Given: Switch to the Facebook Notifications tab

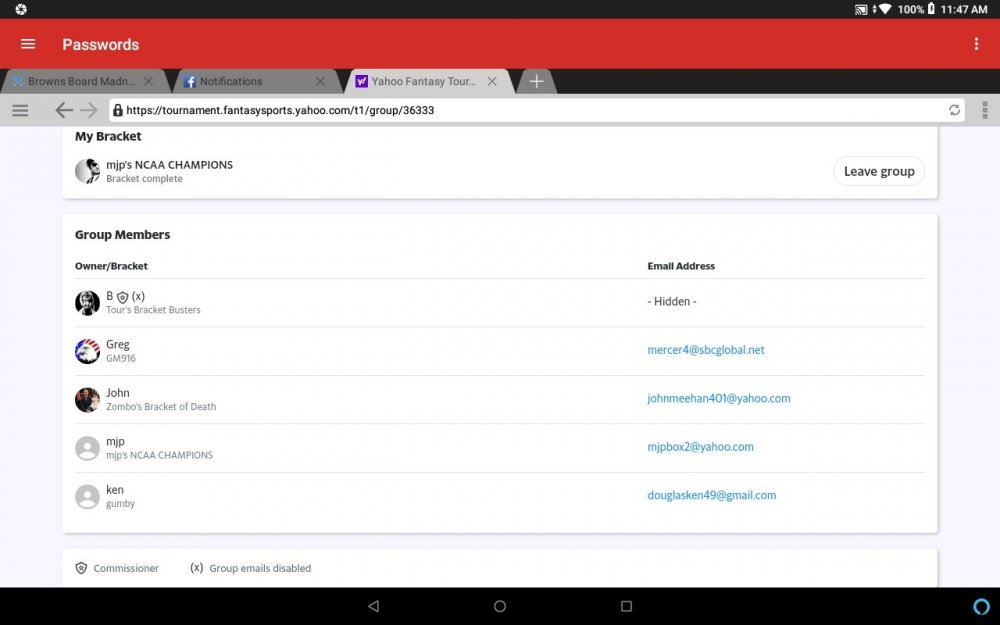Looking at the screenshot, I should 230,82.
